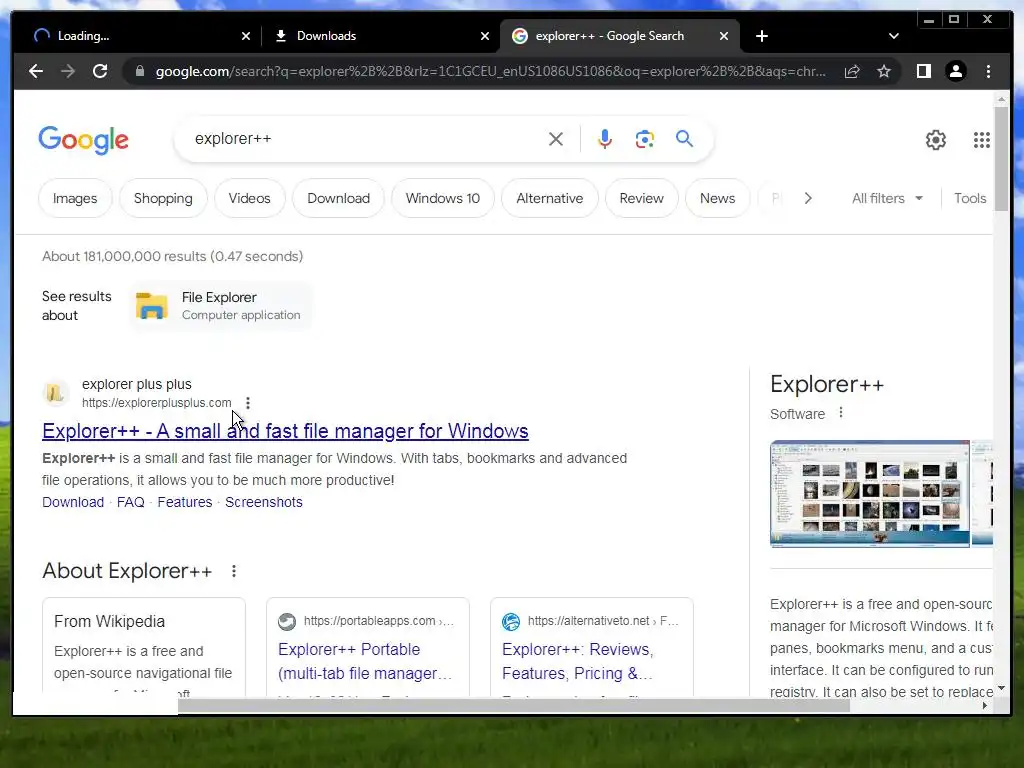The image size is (1024, 768).
Task: Click the horizontal scrollbar right arrow
Action: 985,705
